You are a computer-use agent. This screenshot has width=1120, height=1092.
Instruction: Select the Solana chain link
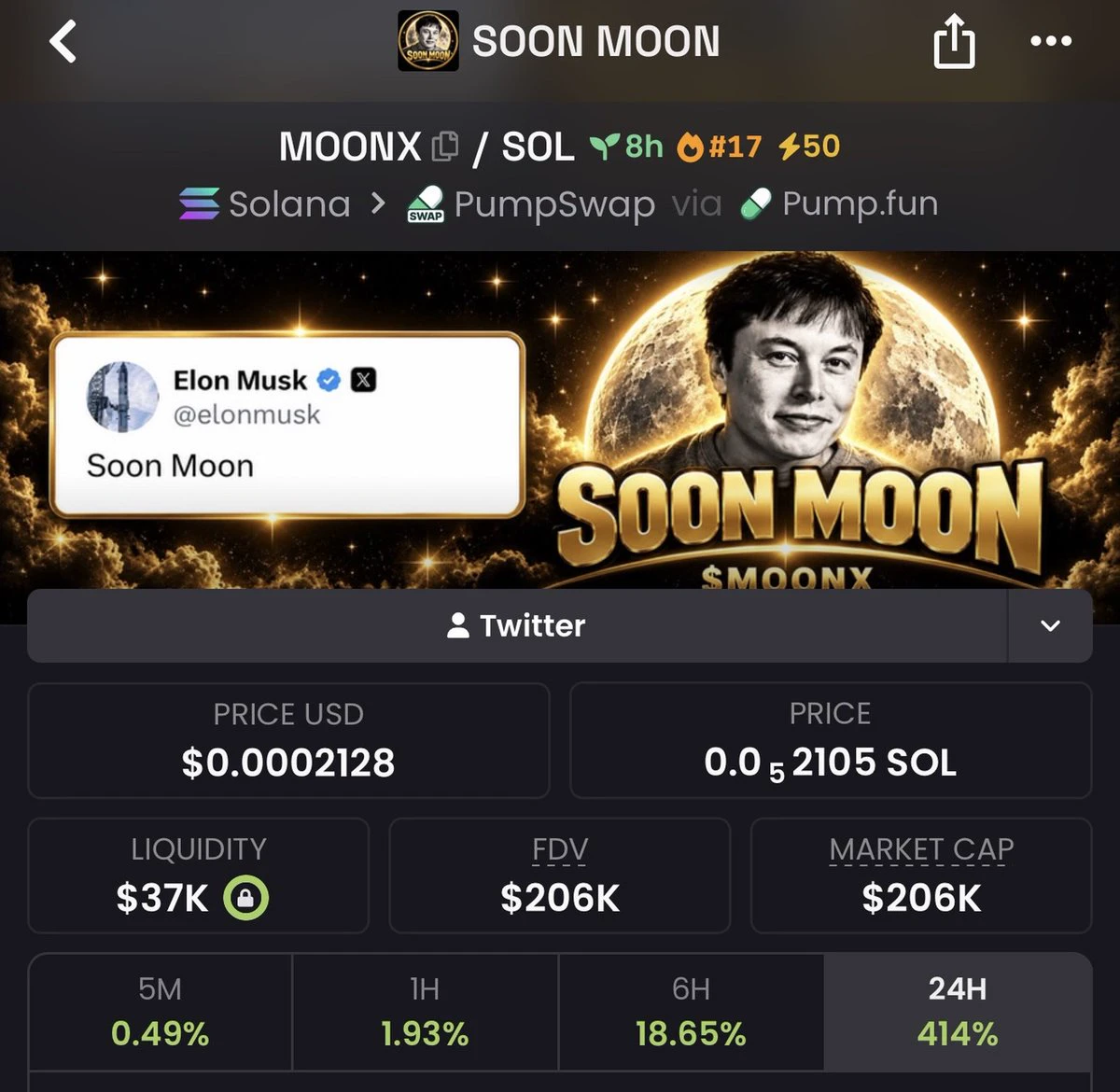click(265, 203)
